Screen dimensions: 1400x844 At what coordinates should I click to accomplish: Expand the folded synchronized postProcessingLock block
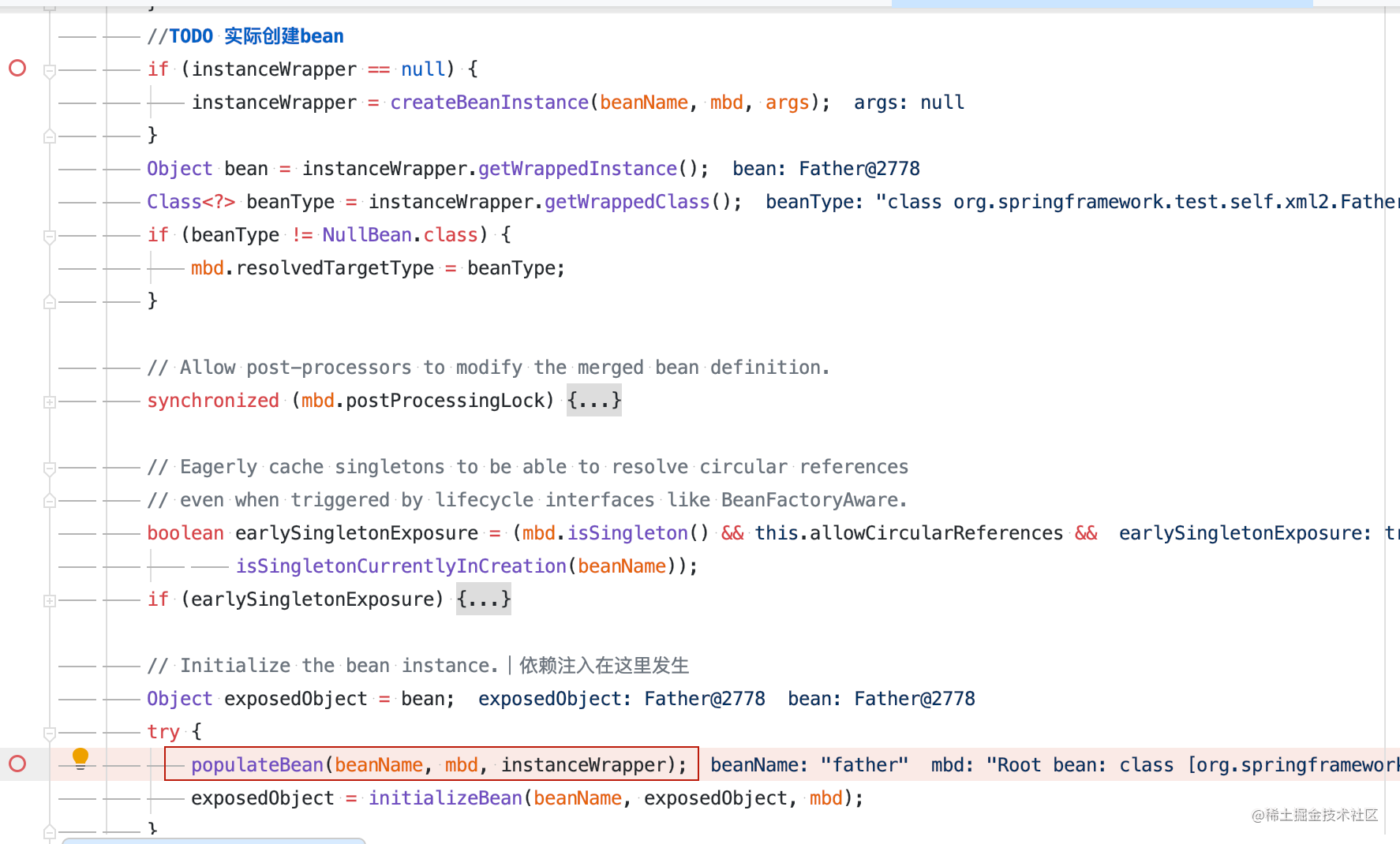[50, 401]
